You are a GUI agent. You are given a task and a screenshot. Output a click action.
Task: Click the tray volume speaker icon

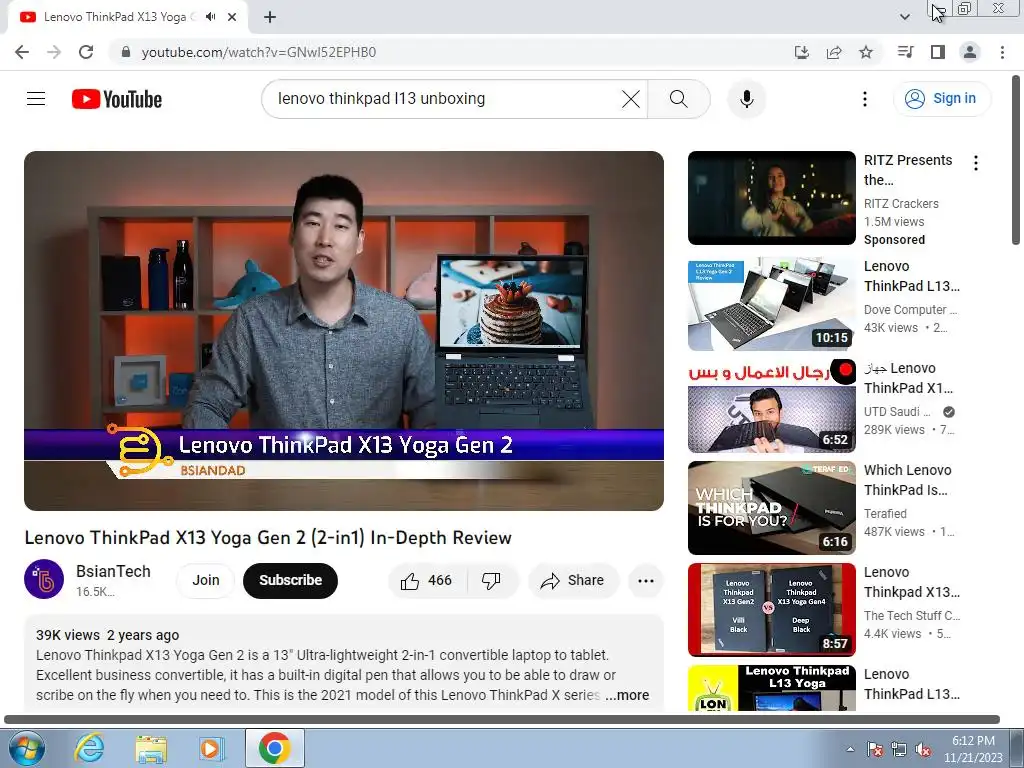(x=923, y=749)
